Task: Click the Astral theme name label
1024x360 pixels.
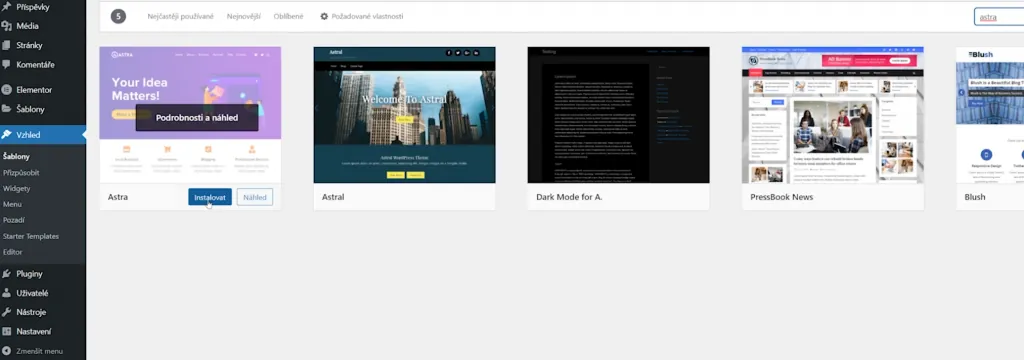Action: (x=333, y=197)
